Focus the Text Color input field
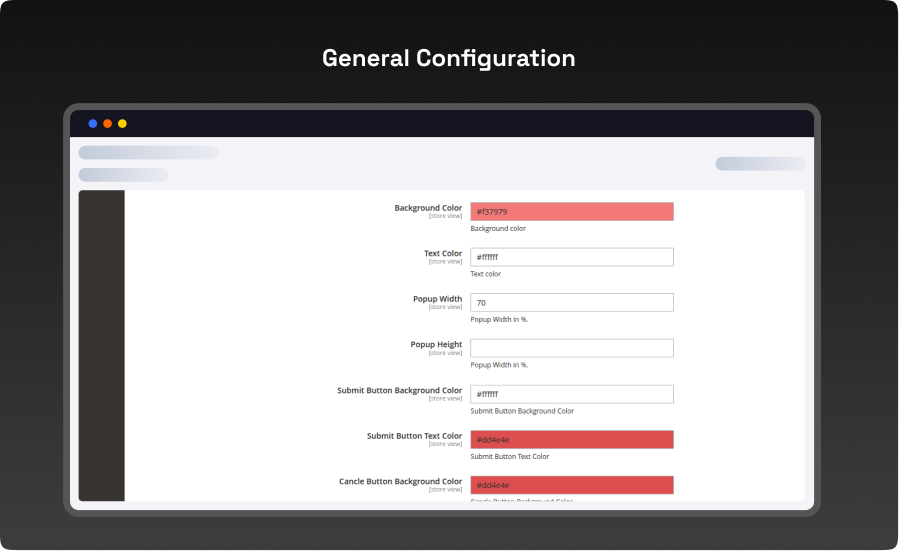The height and width of the screenshot is (551, 899). 571,257
